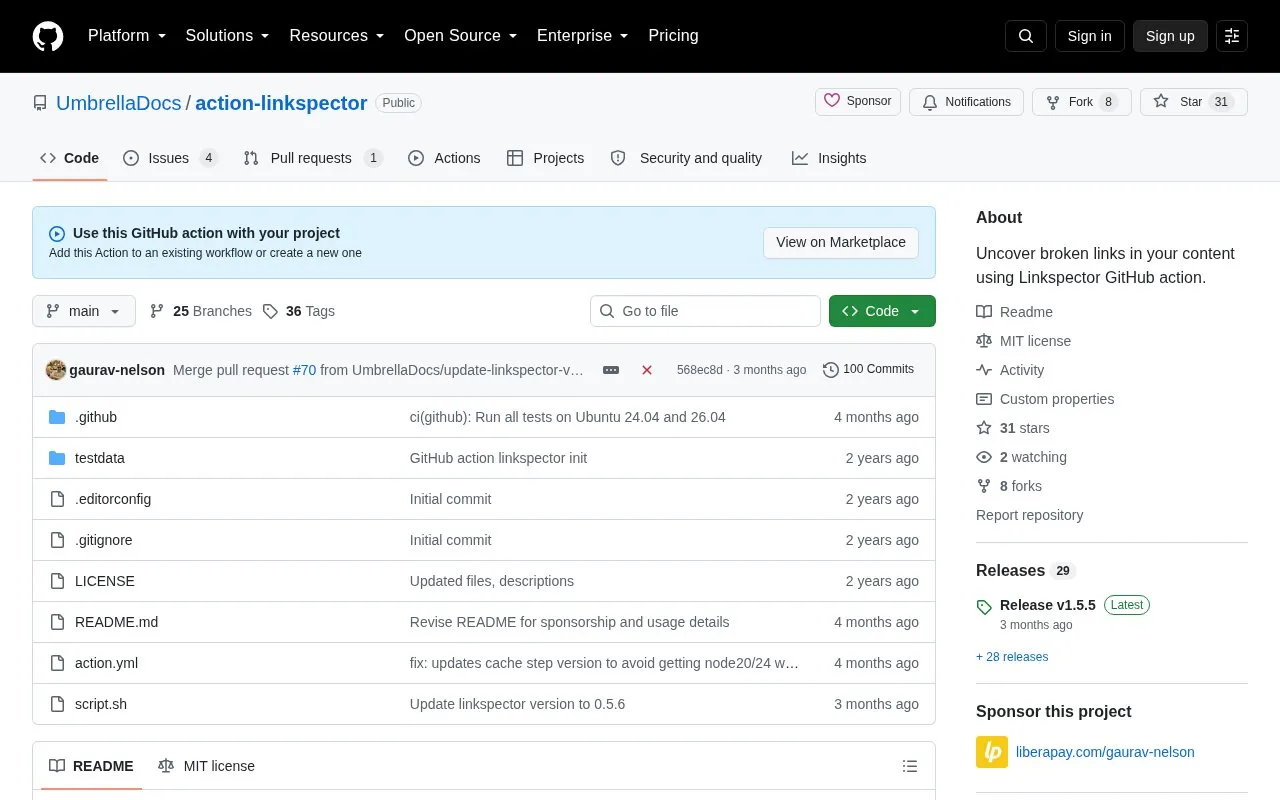Image resolution: width=1280 pixels, height=800 pixels.
Task: Expand the truncated commit message ellipsis
Action: click(x=611, y=370)
